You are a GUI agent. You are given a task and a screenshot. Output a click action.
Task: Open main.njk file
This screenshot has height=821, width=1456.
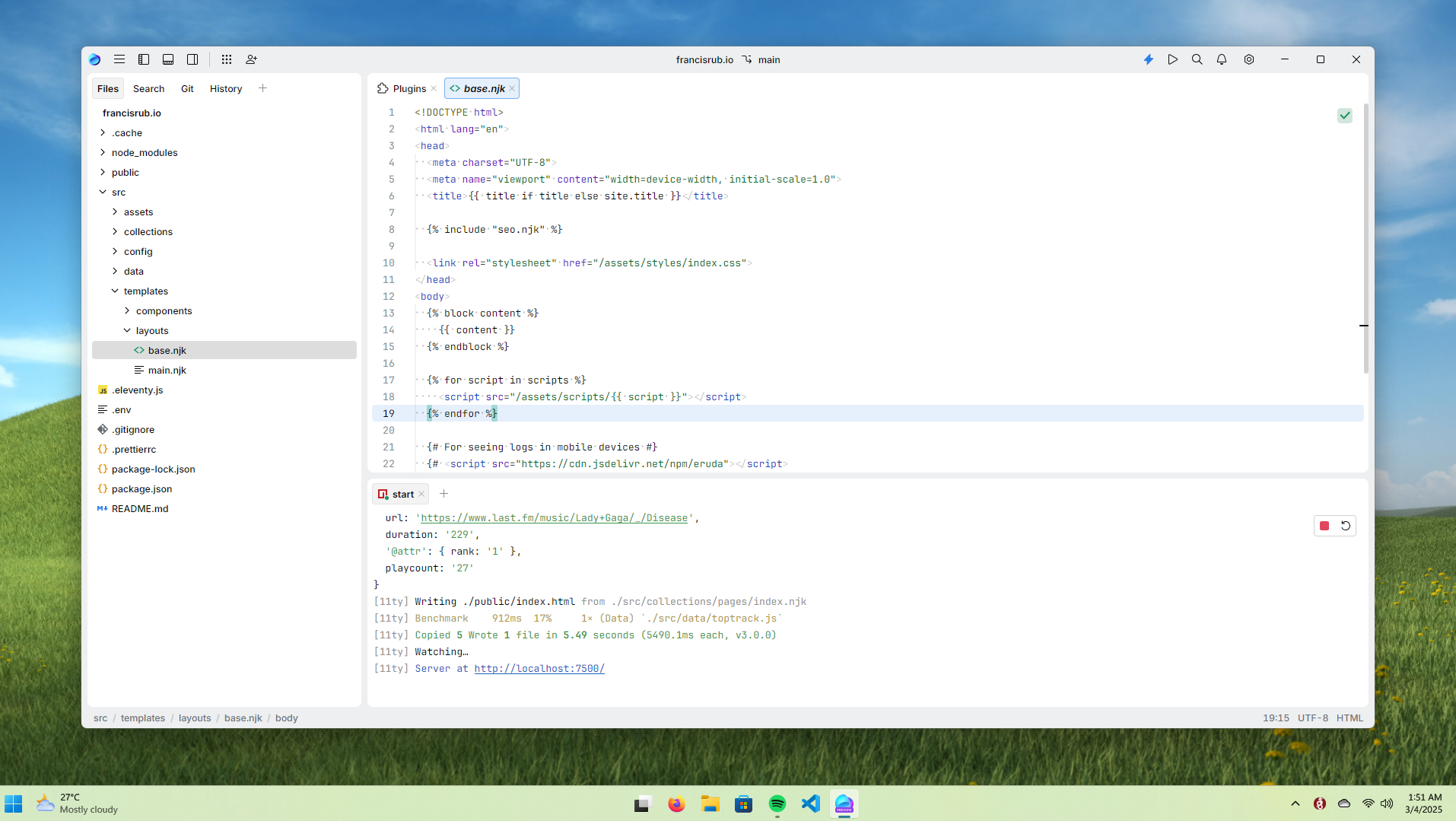(224, 370)
